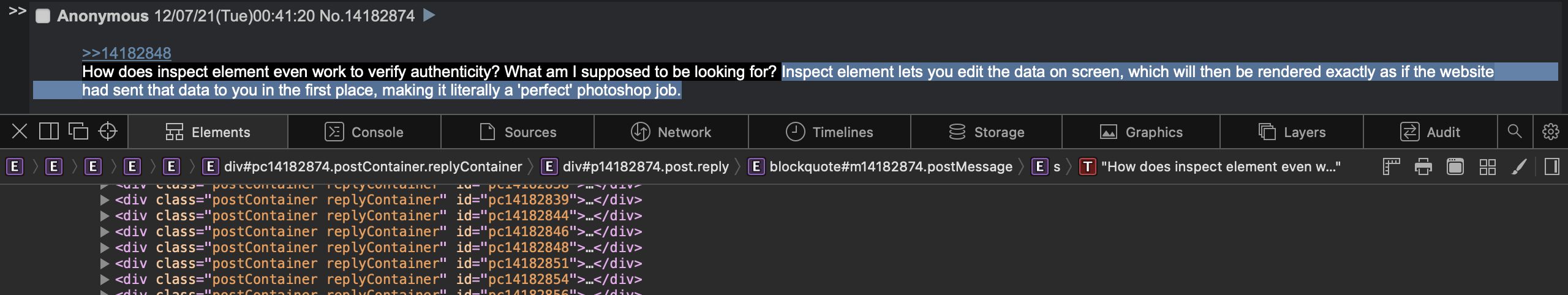Expand the div with id pc14182848
1568x295 pixels.
[104, 248]
